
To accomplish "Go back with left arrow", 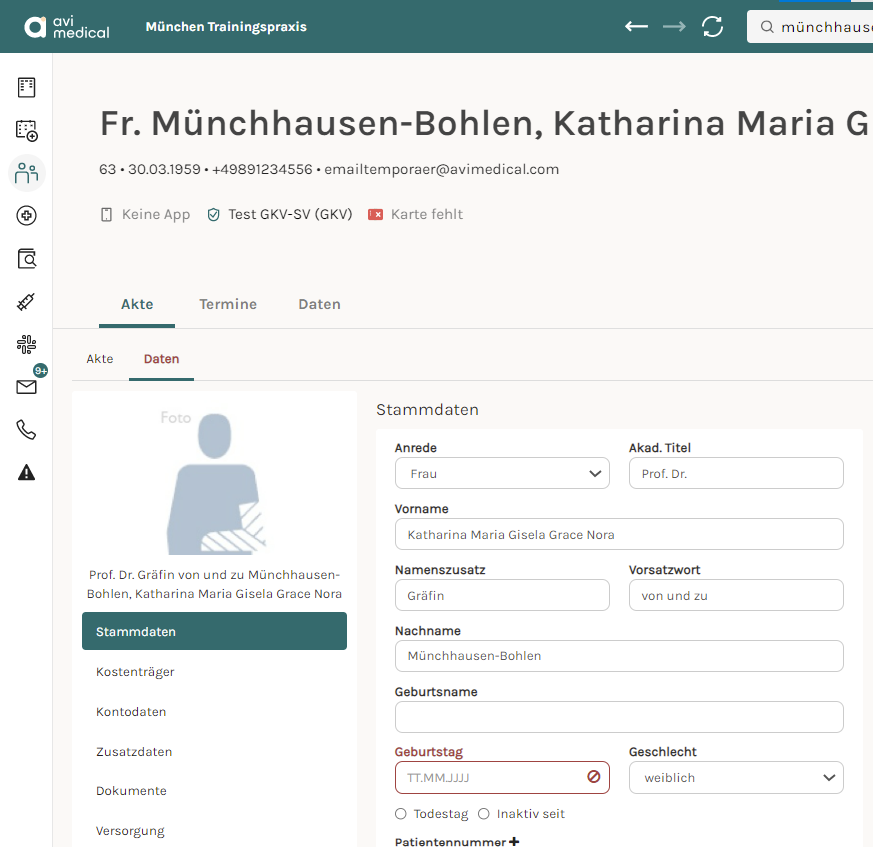I will pyautogui.click(x=636, y=26).
